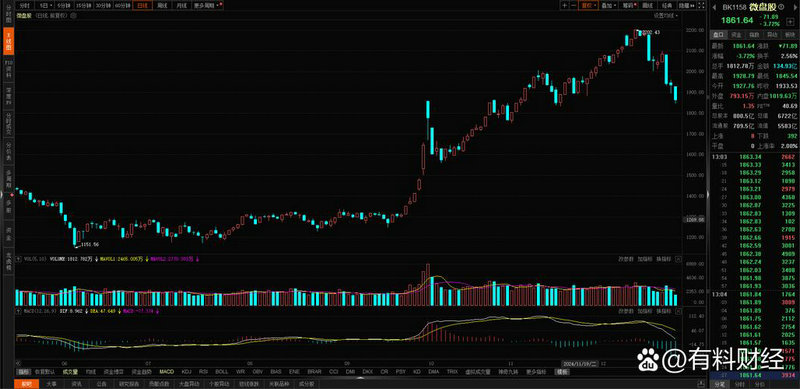Viewport: 800px width, 389px height.
Task: Select the CCI indicator
Action: click(x=333, y=372)
